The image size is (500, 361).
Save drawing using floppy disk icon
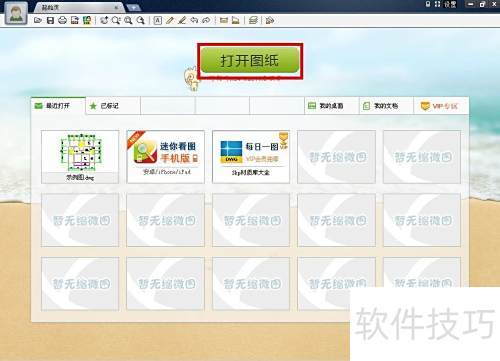[x=50, y=21]
